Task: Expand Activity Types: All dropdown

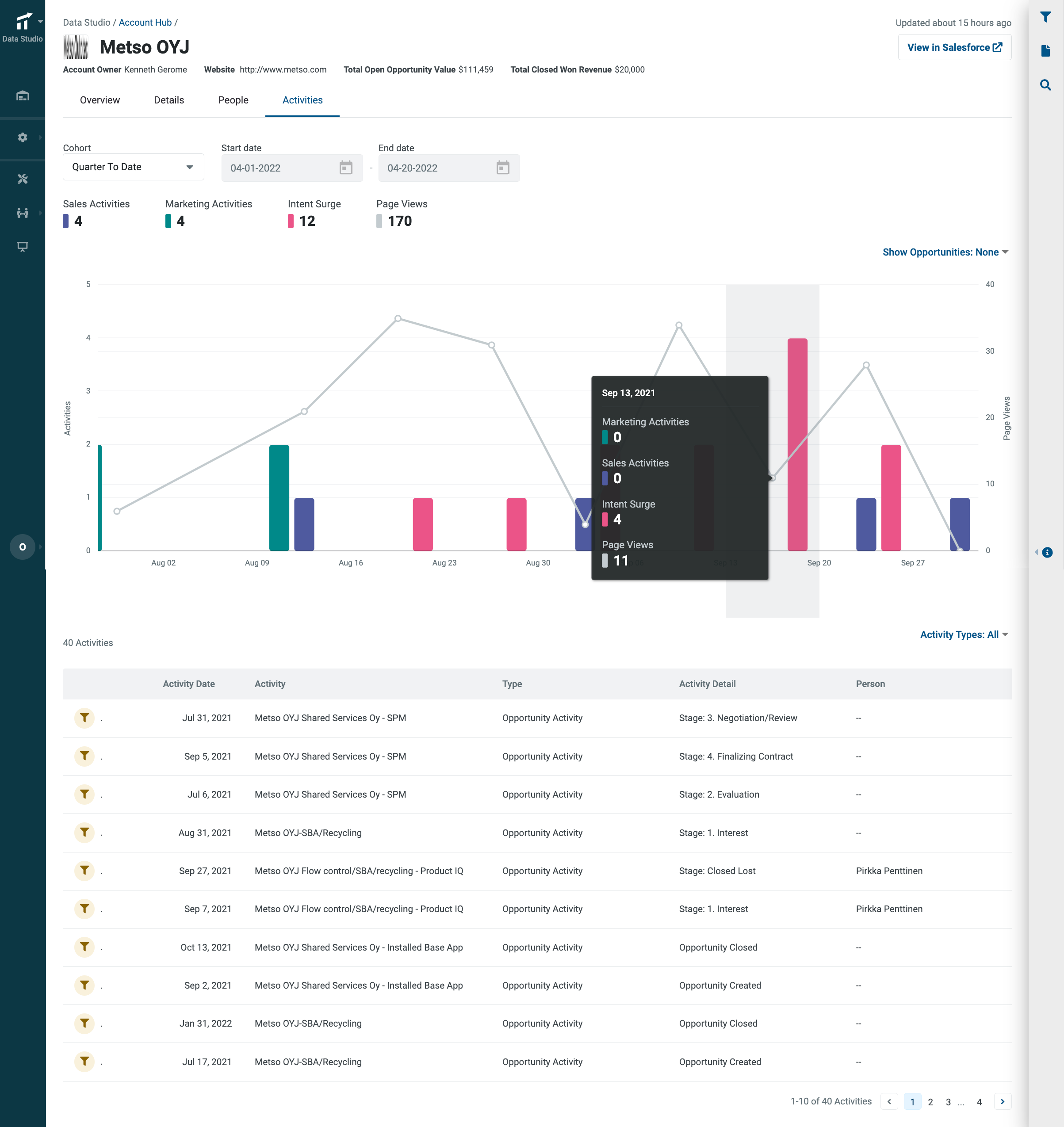Action: pyautogui.click(x=964, y=635)
